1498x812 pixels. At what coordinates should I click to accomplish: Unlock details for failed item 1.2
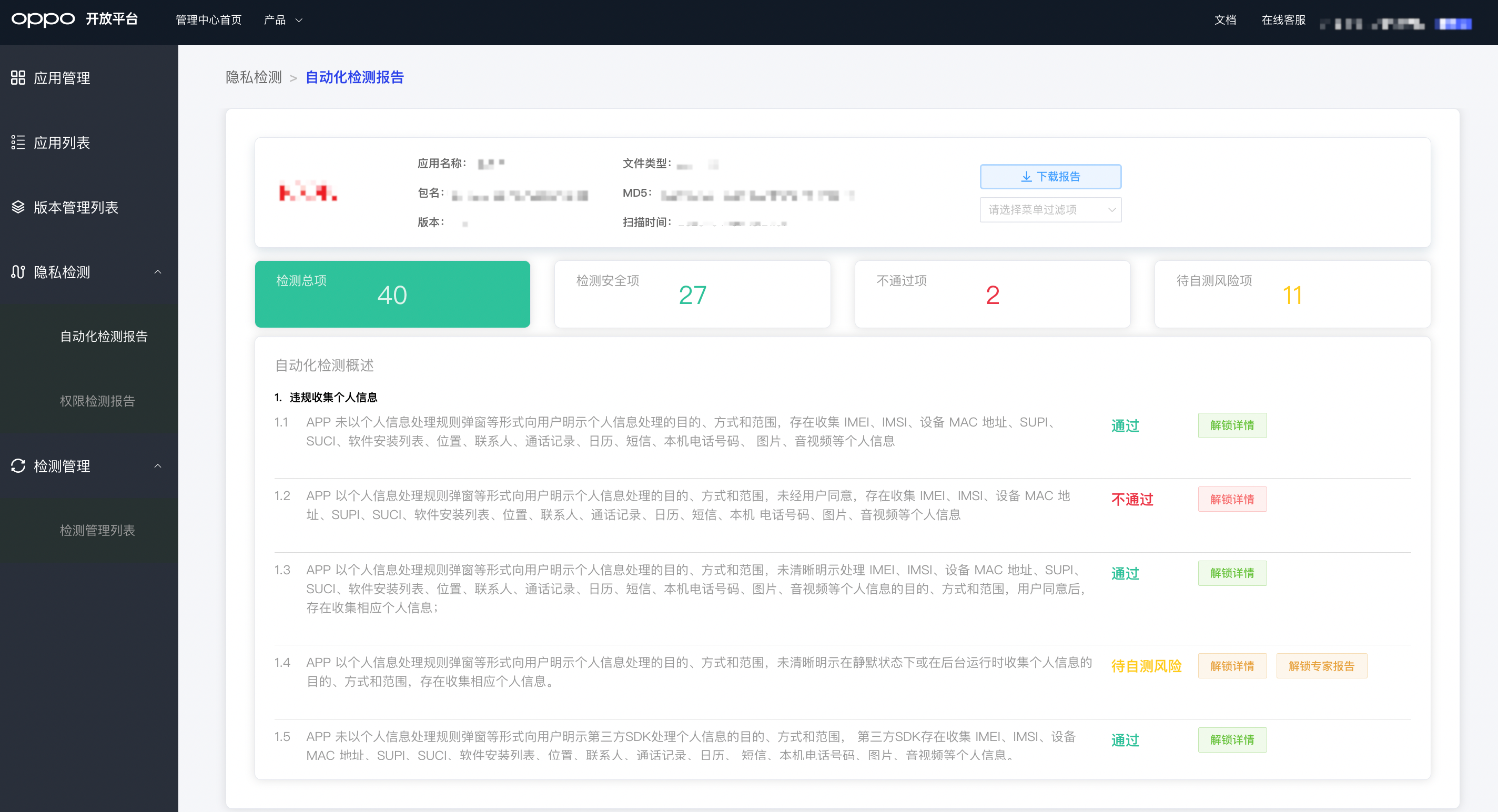pyautogui.click(x=1232, y=499)
